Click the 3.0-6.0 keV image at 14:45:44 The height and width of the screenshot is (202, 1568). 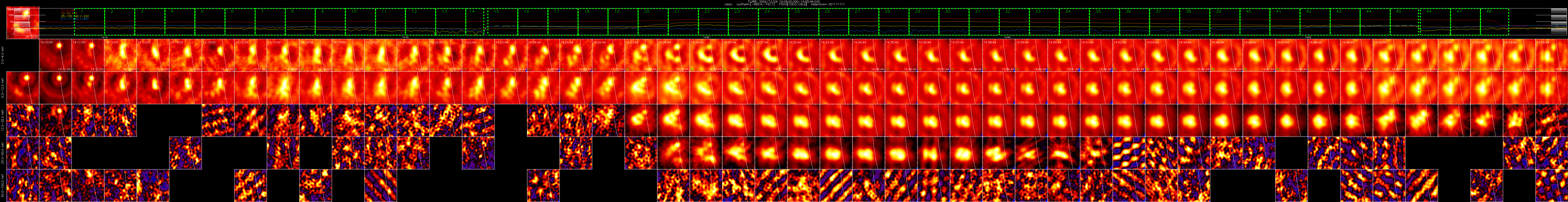(1226, 56)
